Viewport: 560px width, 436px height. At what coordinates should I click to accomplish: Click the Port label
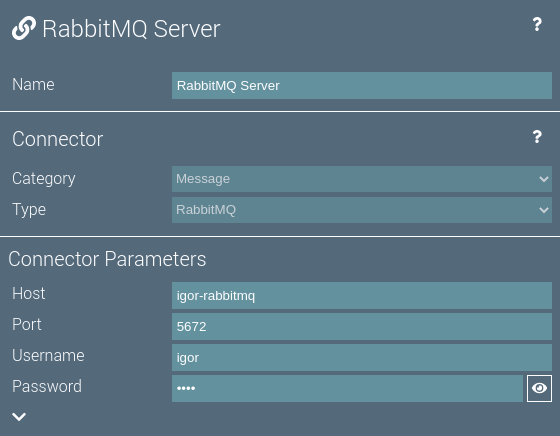(x=27, y=325)
